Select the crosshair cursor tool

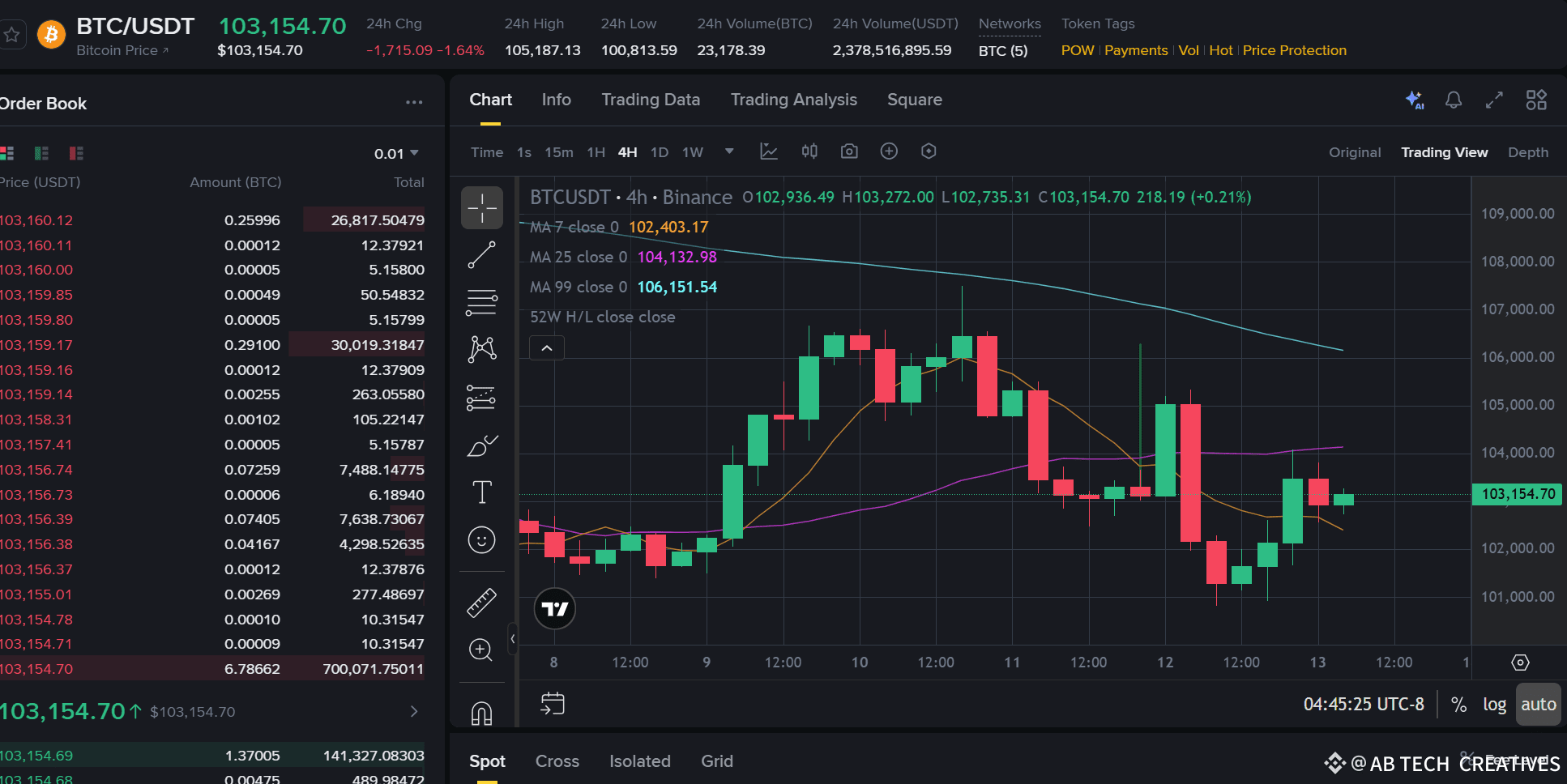point(481,207)
